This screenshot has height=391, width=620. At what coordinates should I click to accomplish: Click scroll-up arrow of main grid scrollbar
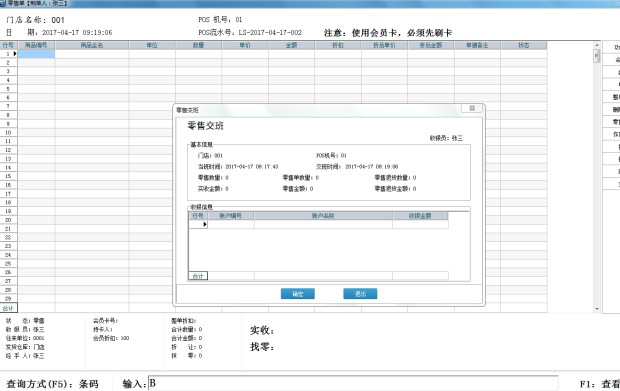point(597,46)
